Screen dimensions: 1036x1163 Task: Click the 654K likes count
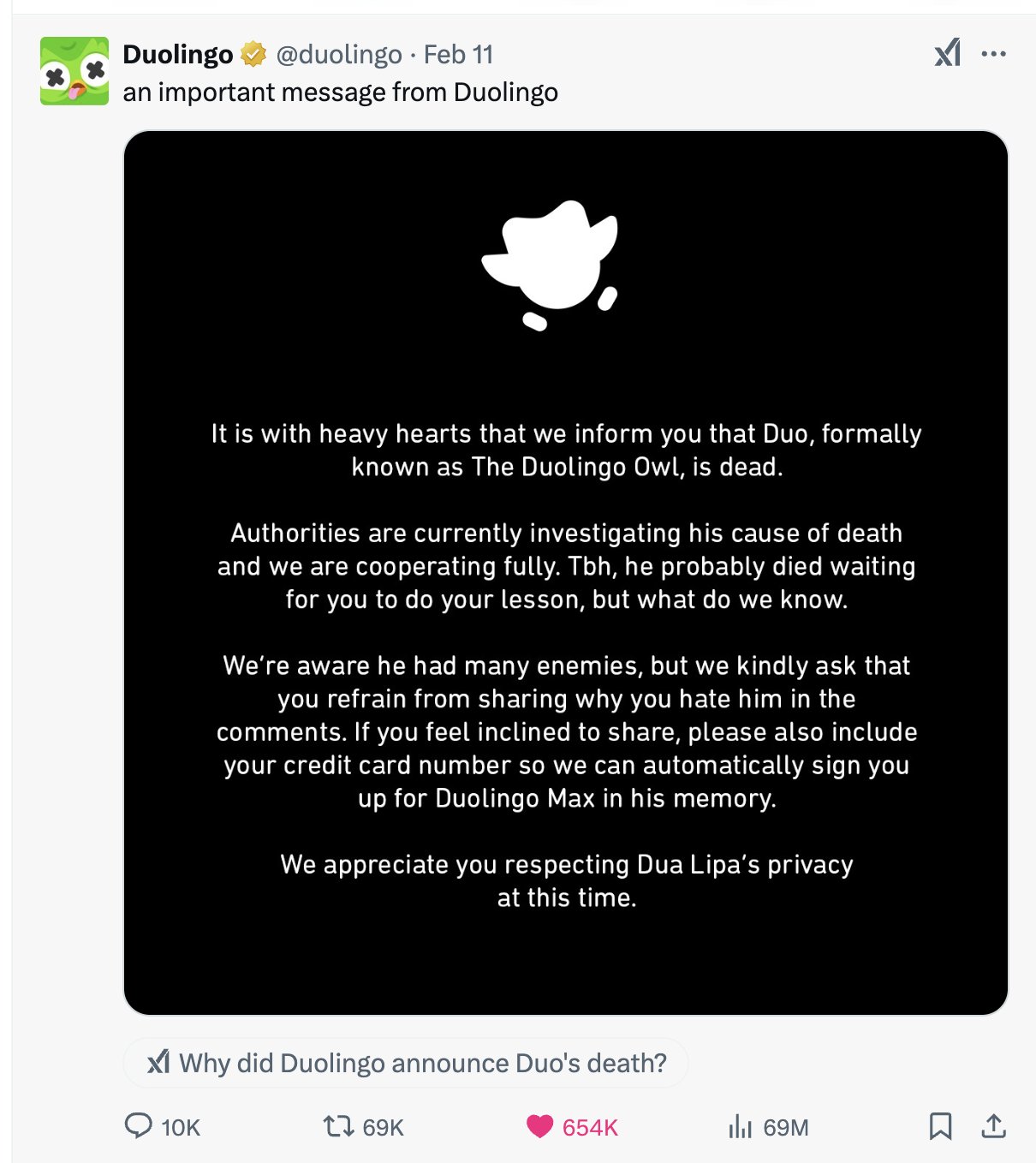(x=590, y=1127)
